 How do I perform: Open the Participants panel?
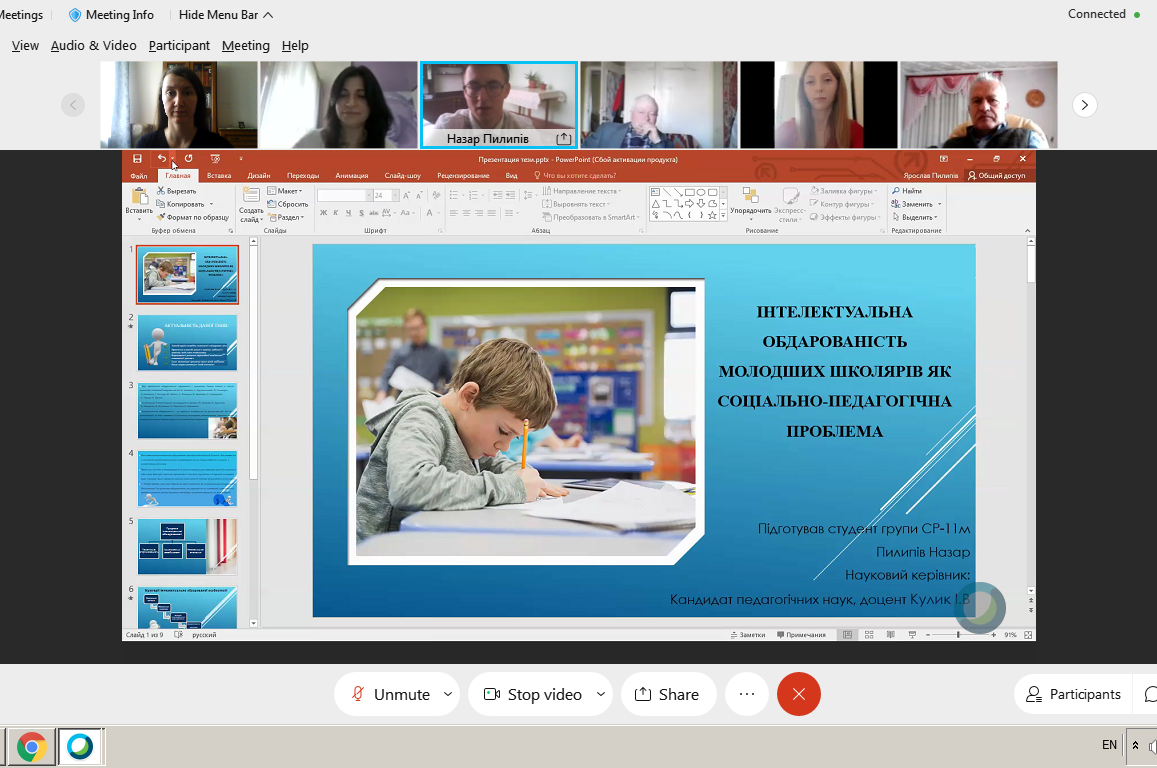pyautogui.click(x=1072, y=694)
